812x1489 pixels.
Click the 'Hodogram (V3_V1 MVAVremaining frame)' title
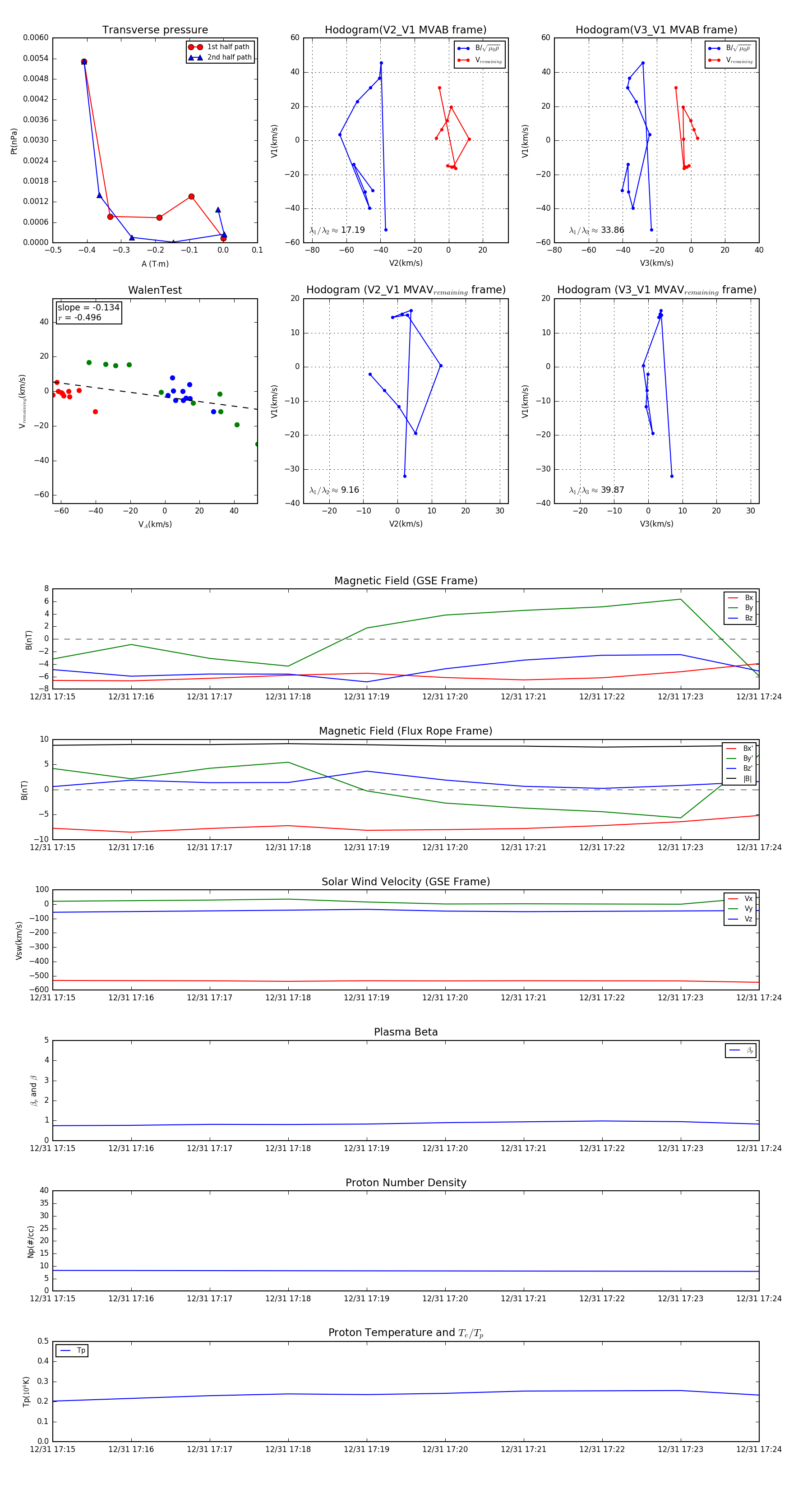[656, 290]
